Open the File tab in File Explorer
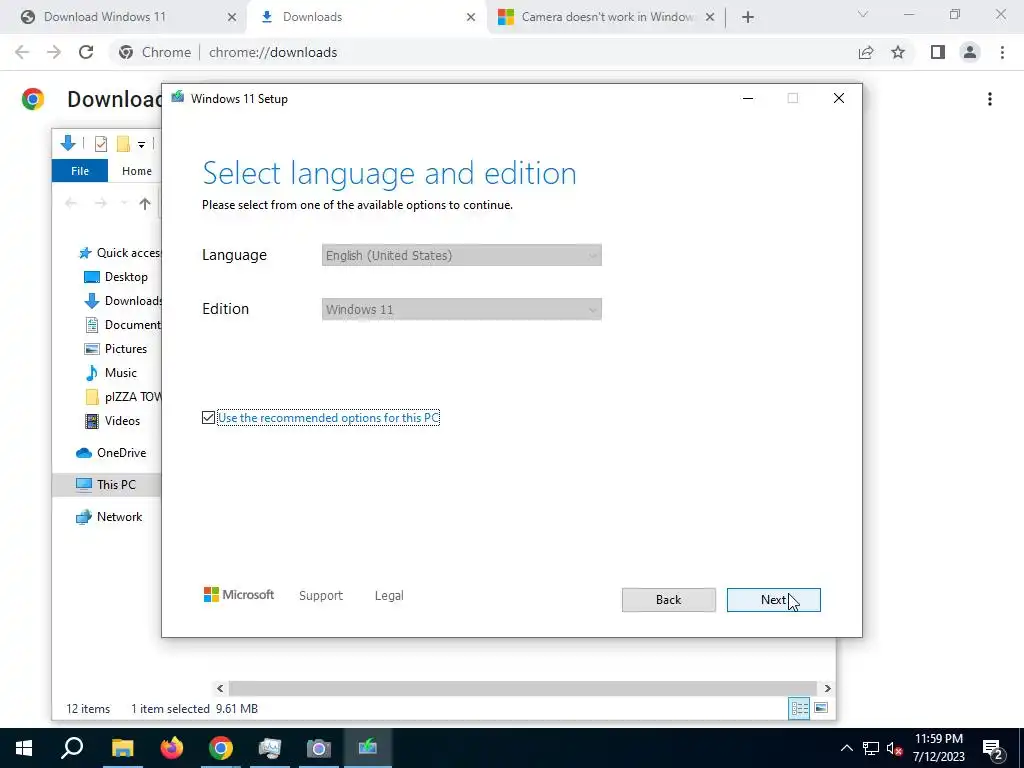 (x=80, y=170)
